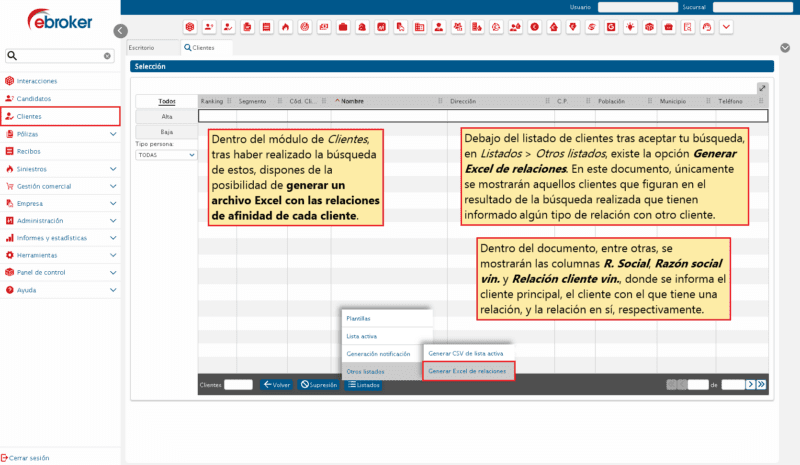Expand the Pólizas sidebar section

tap(113, 134)
